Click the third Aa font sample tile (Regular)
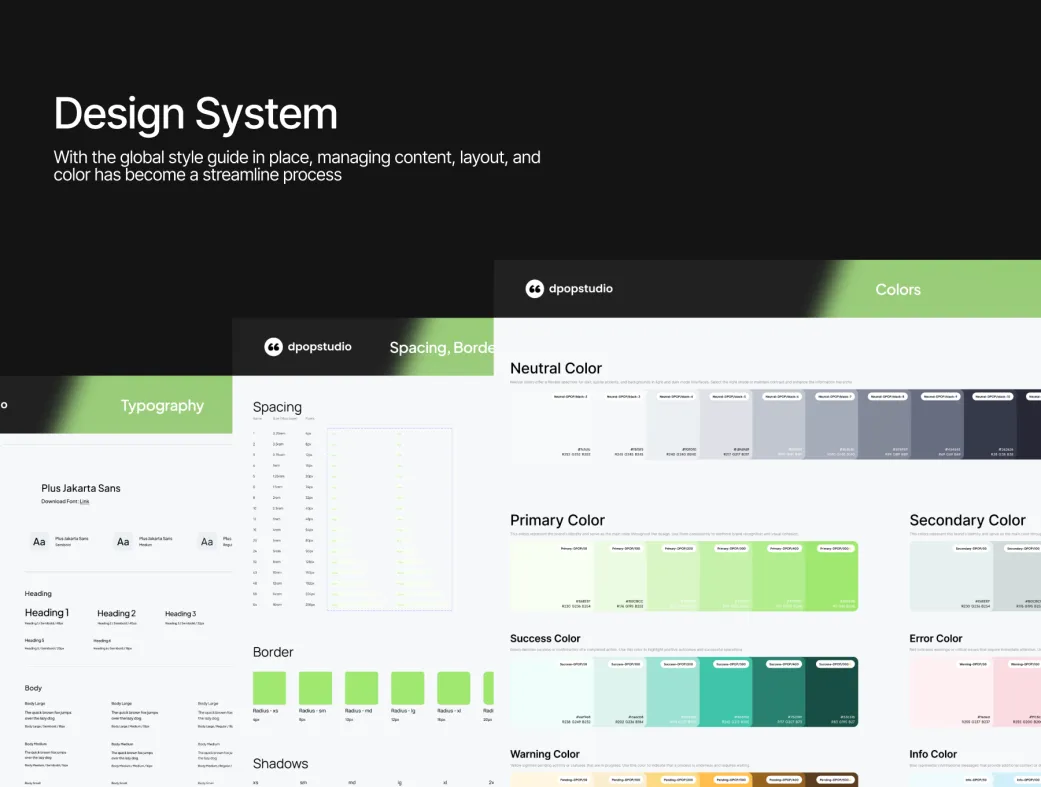Image resolution: width=1041 pixels, height=787 pixels. click(x=207, y=542)
